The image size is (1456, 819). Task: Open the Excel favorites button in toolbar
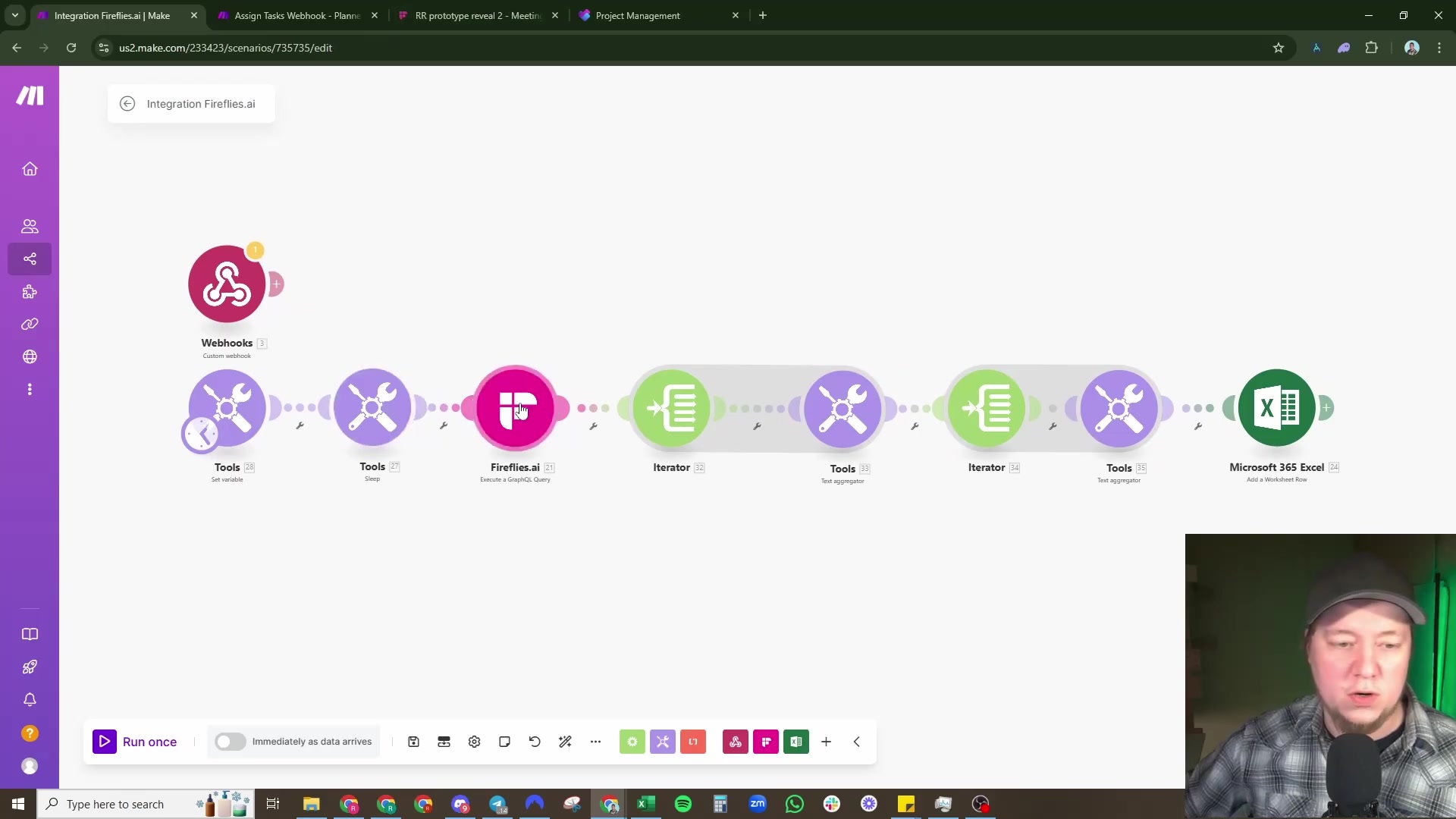796,742
